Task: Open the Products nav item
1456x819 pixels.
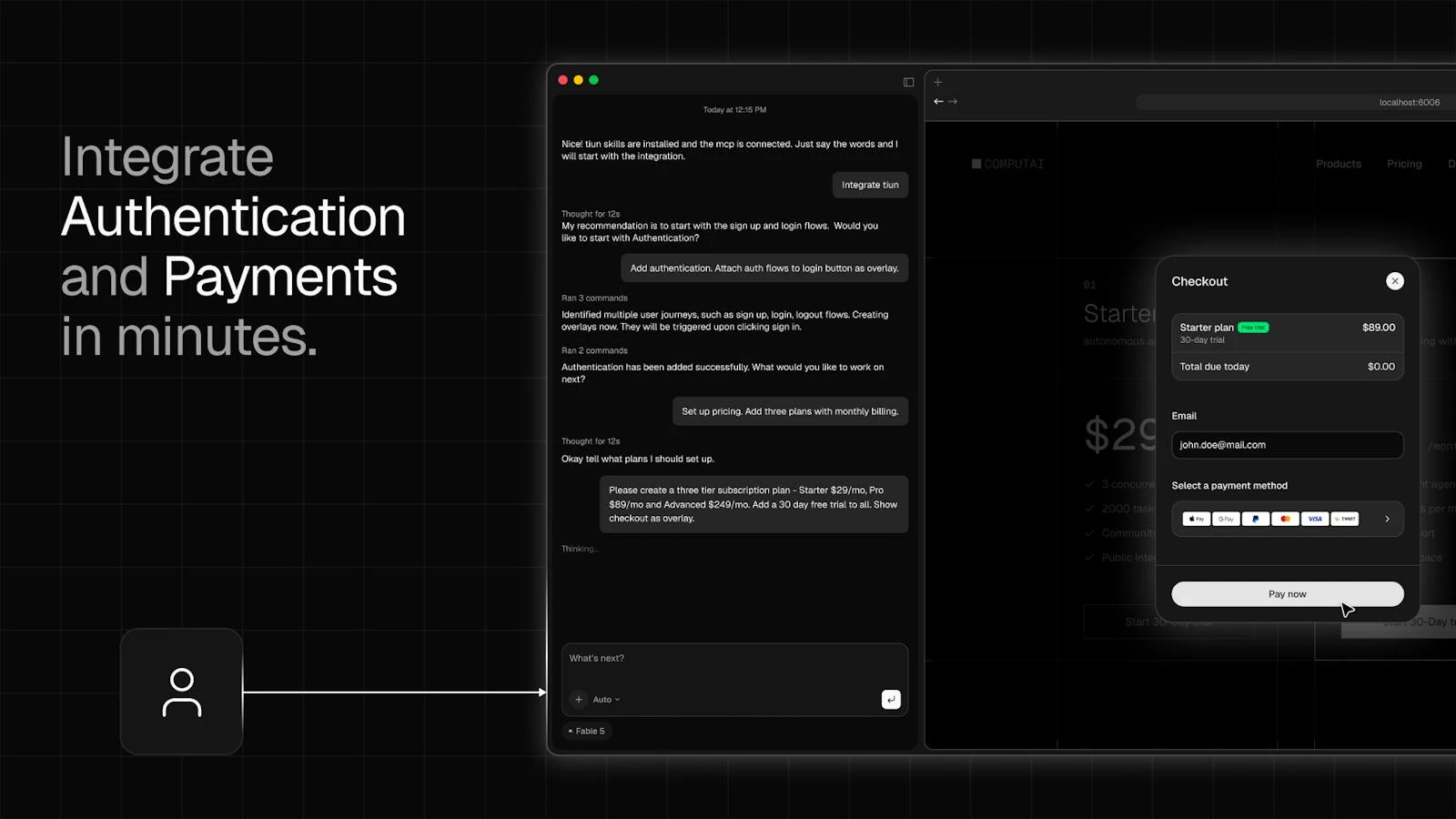Action: (1339, 164)
